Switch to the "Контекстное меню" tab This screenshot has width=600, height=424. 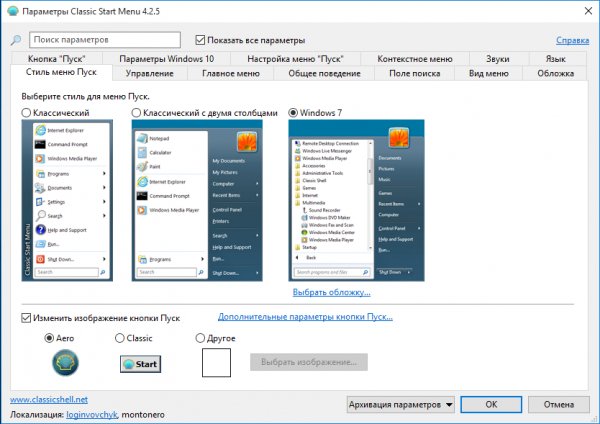click(x=415, y=59)
